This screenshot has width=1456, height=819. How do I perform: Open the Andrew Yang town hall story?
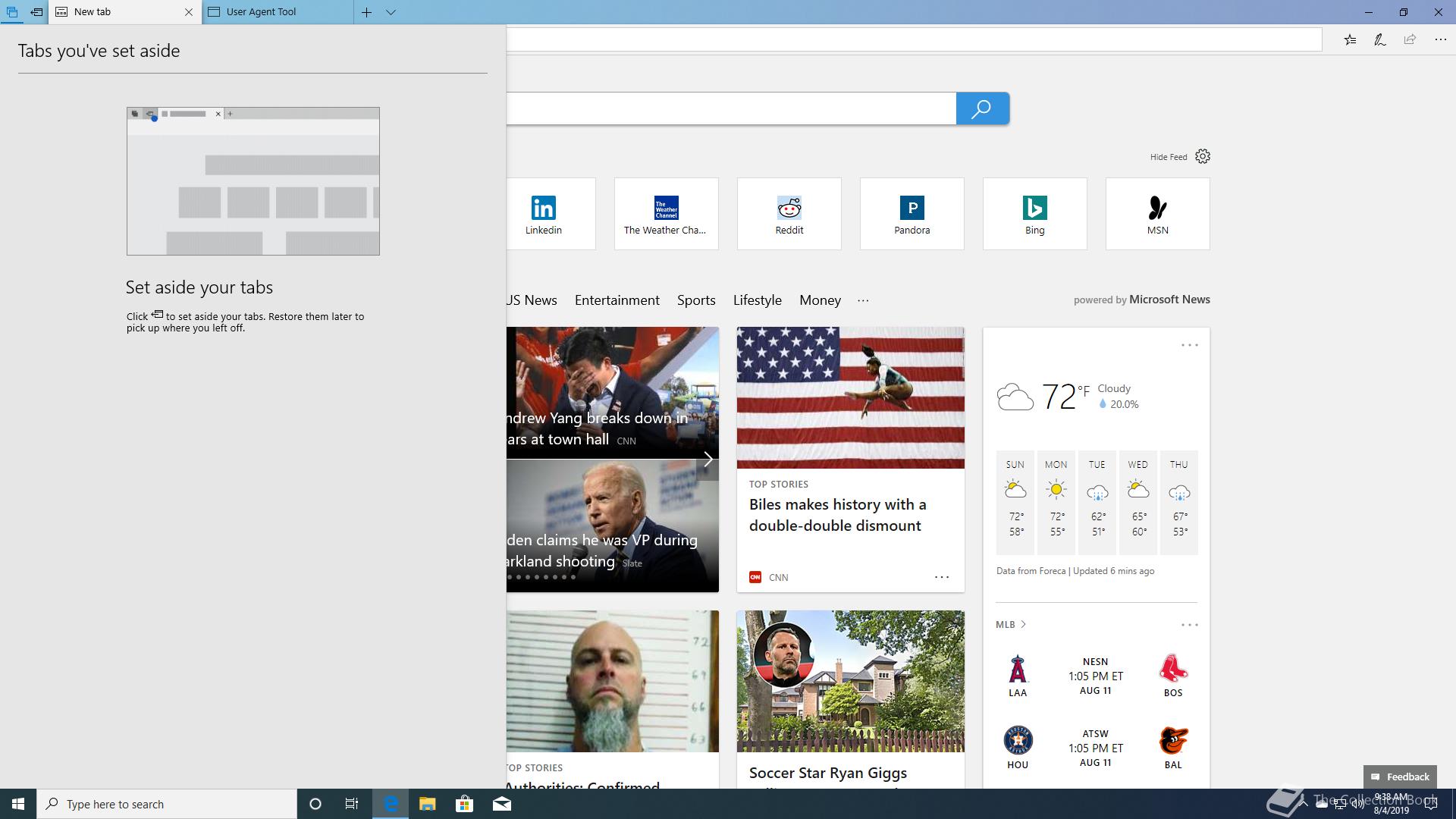[613, 393]
